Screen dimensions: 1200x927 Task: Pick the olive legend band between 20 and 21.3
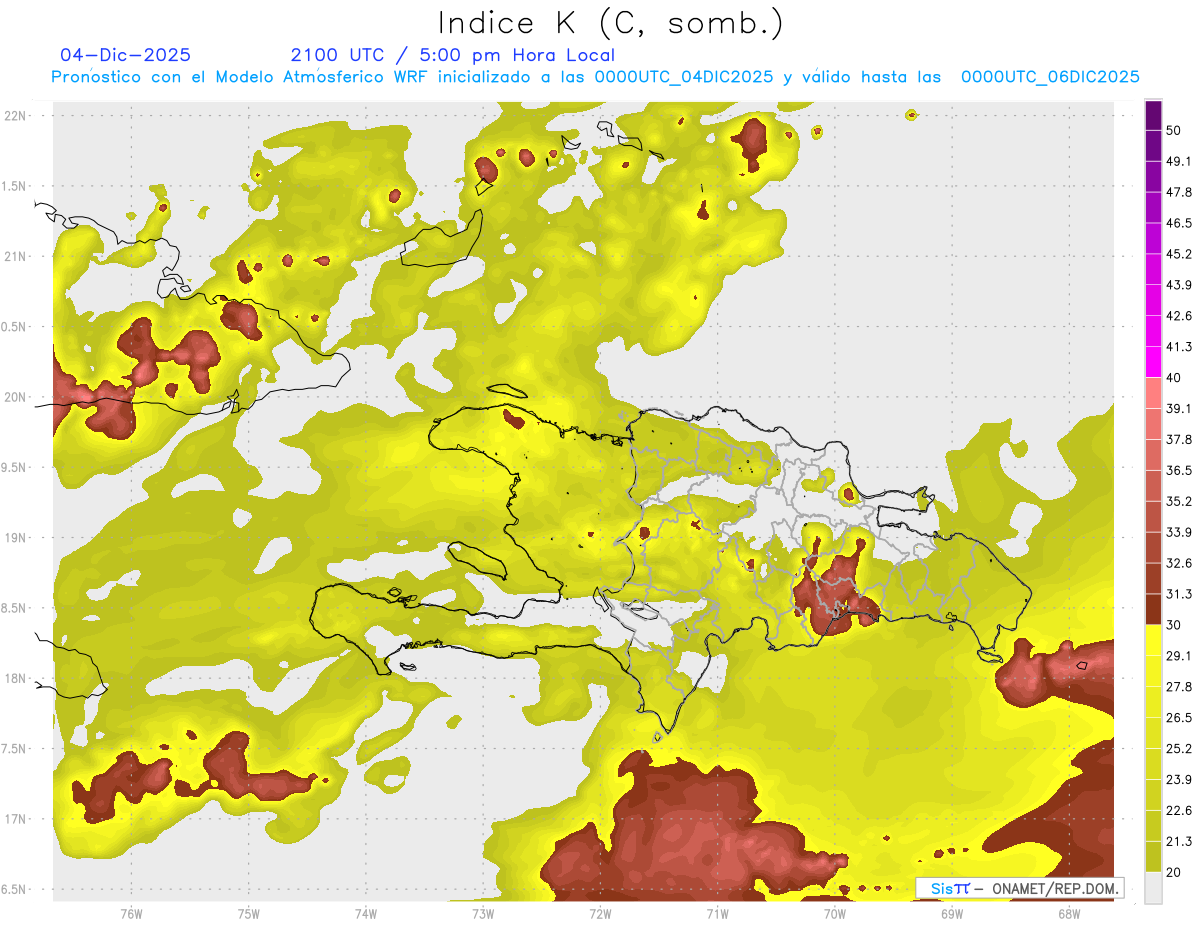tap(1153, 857)
